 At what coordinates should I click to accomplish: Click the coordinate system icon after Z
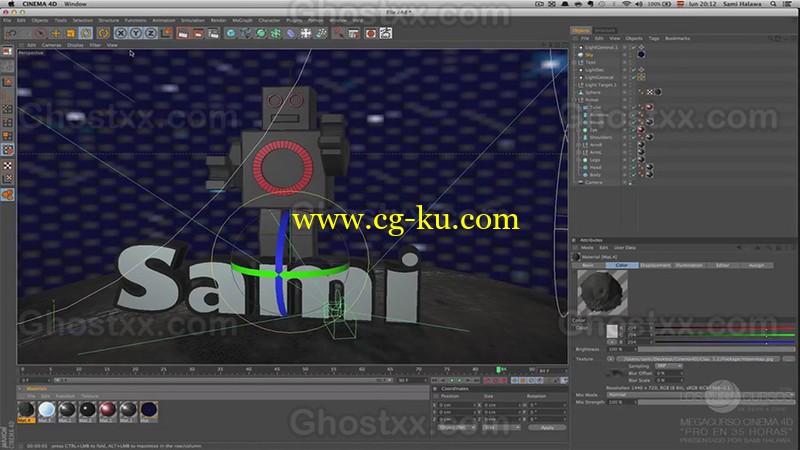point(166,33)
